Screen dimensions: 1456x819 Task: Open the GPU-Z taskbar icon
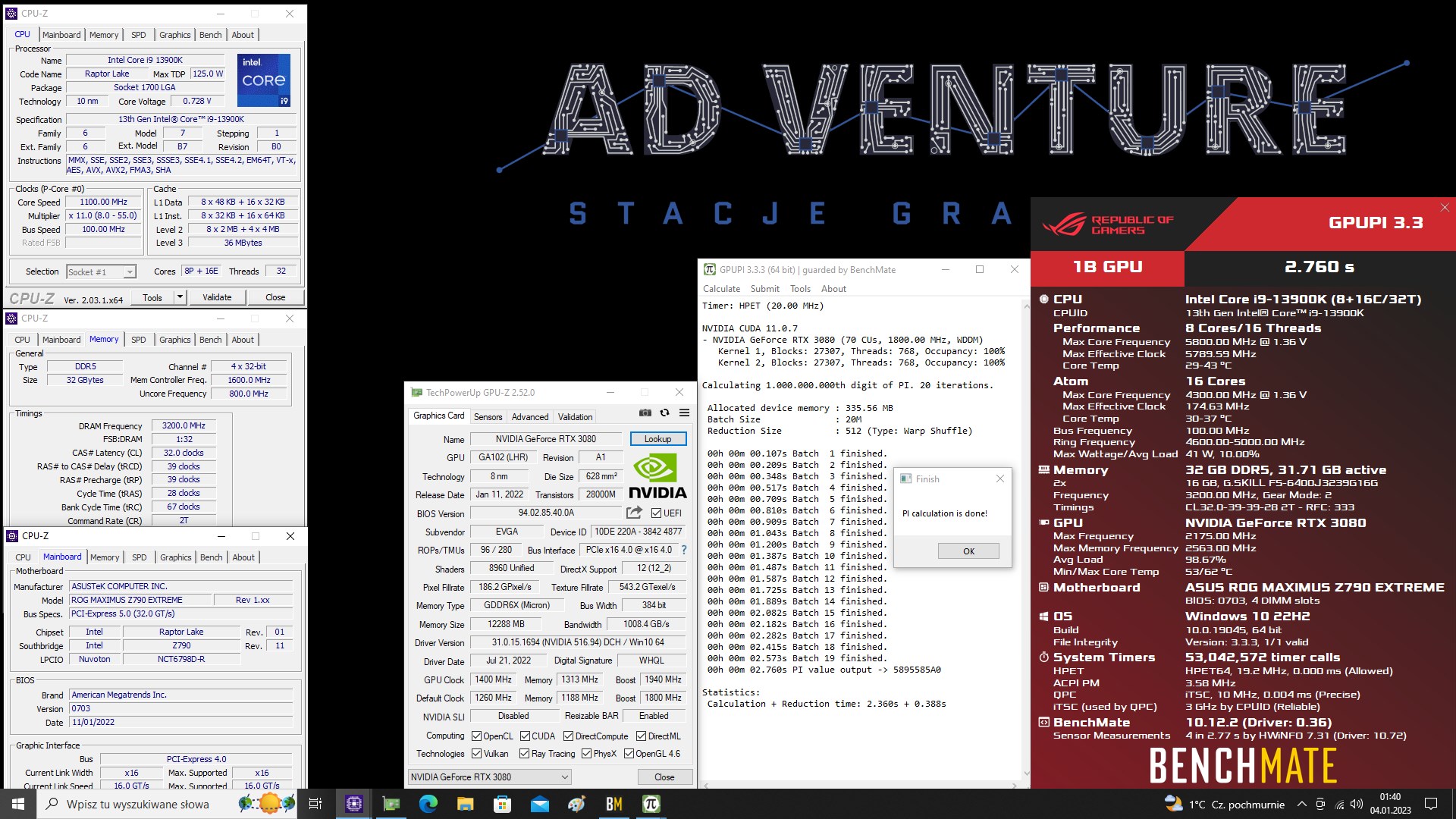point(391,804)
